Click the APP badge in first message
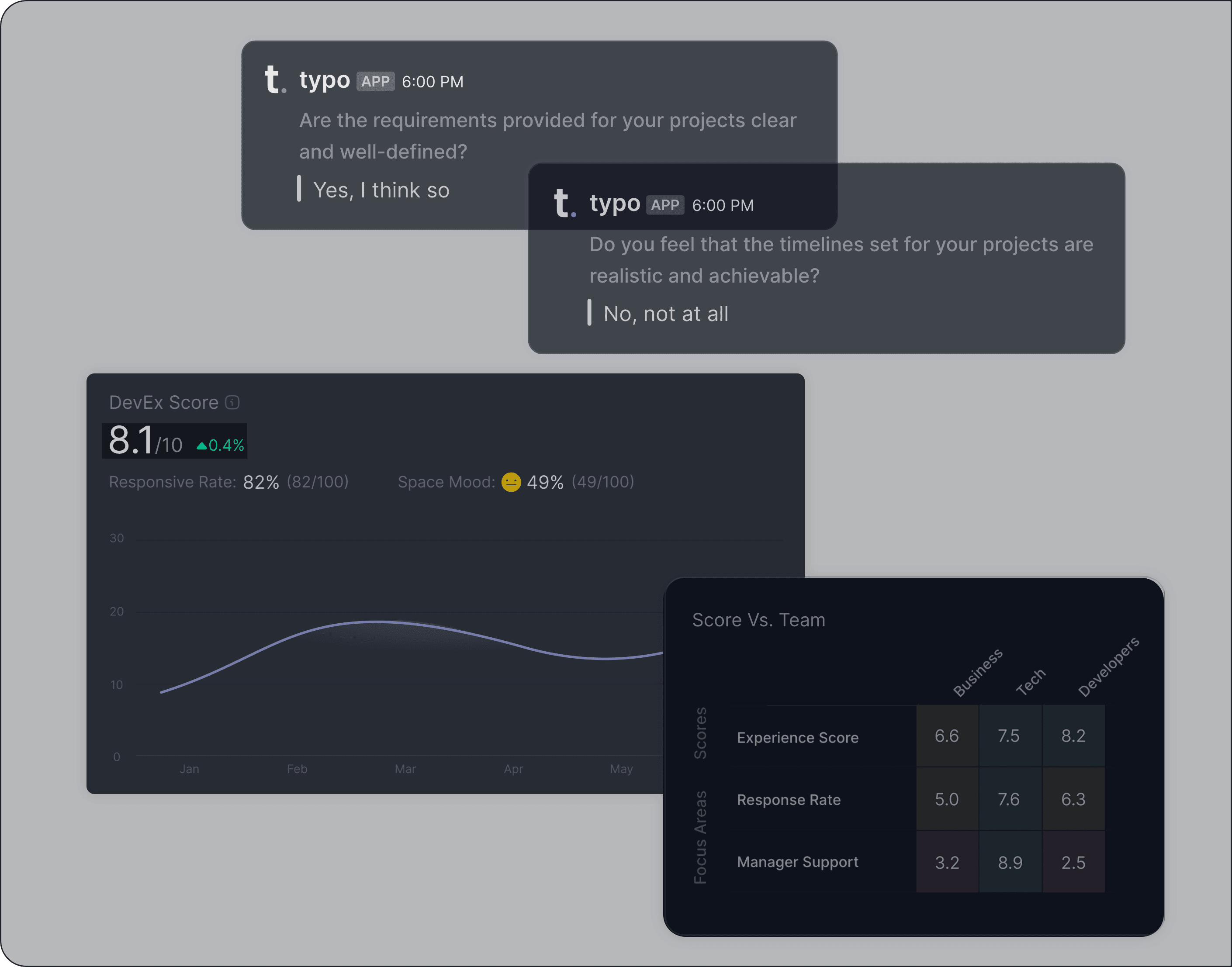1232x967 pixels. point(375,82)
